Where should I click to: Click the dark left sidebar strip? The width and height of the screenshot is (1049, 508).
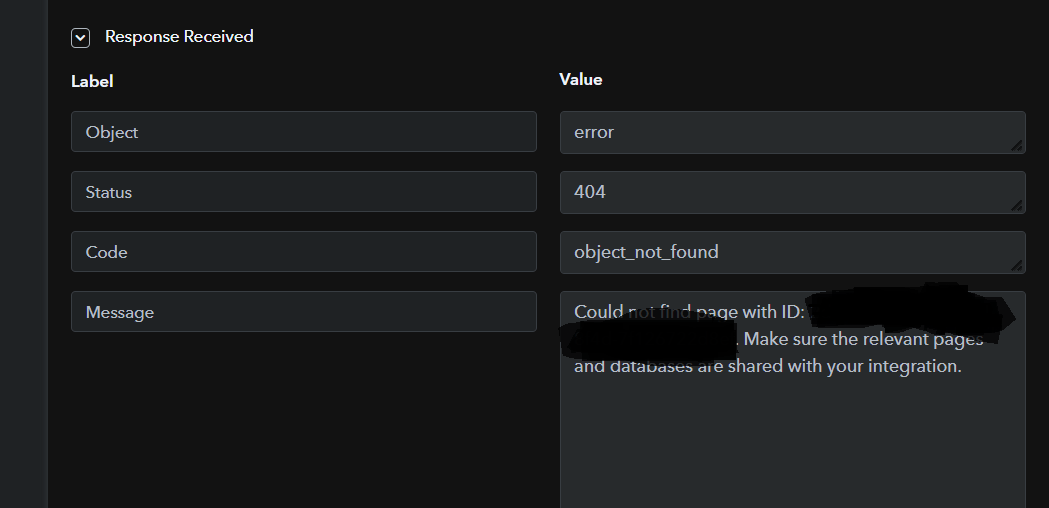pos(23,250)
